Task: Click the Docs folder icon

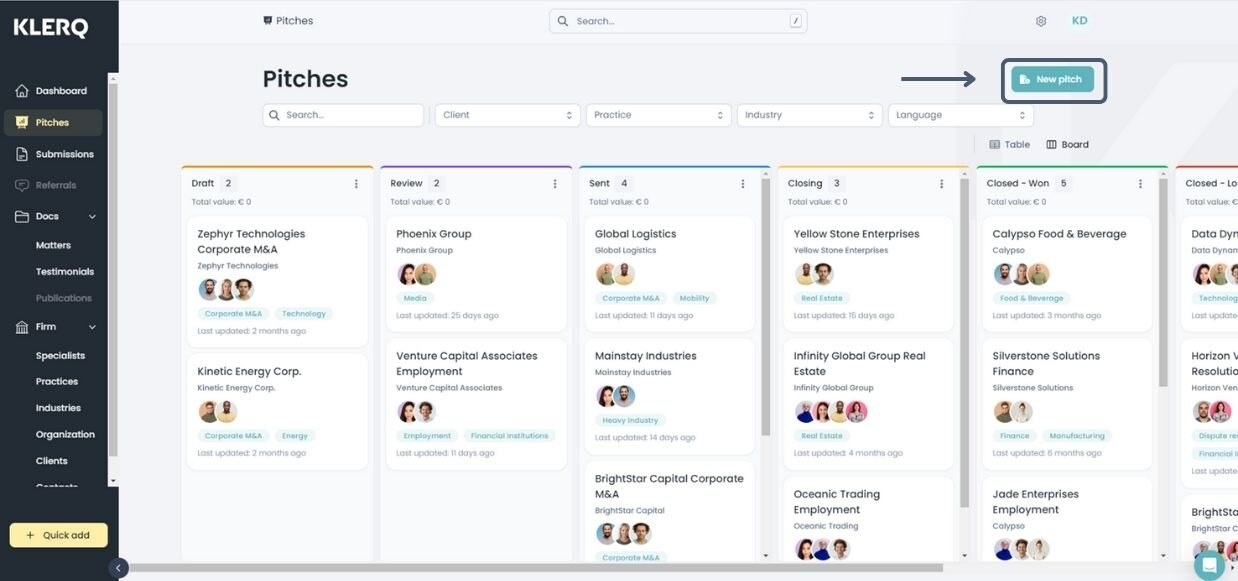Action: (22, 216)
